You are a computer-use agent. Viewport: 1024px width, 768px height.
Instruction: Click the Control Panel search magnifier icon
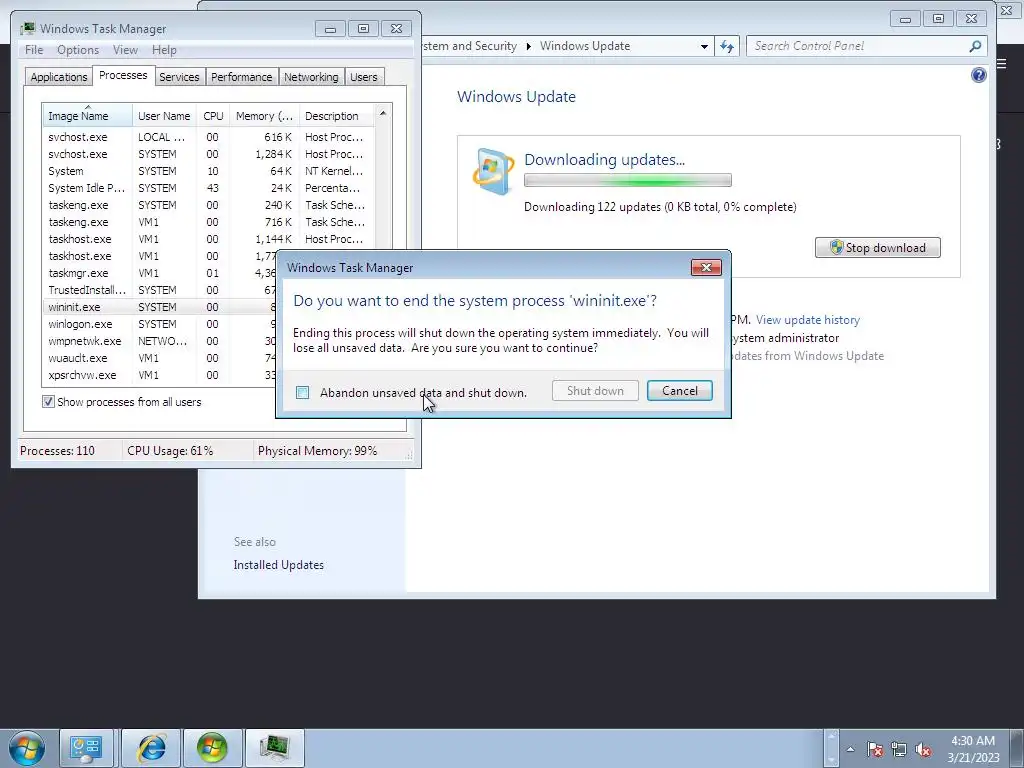(975, 46)
